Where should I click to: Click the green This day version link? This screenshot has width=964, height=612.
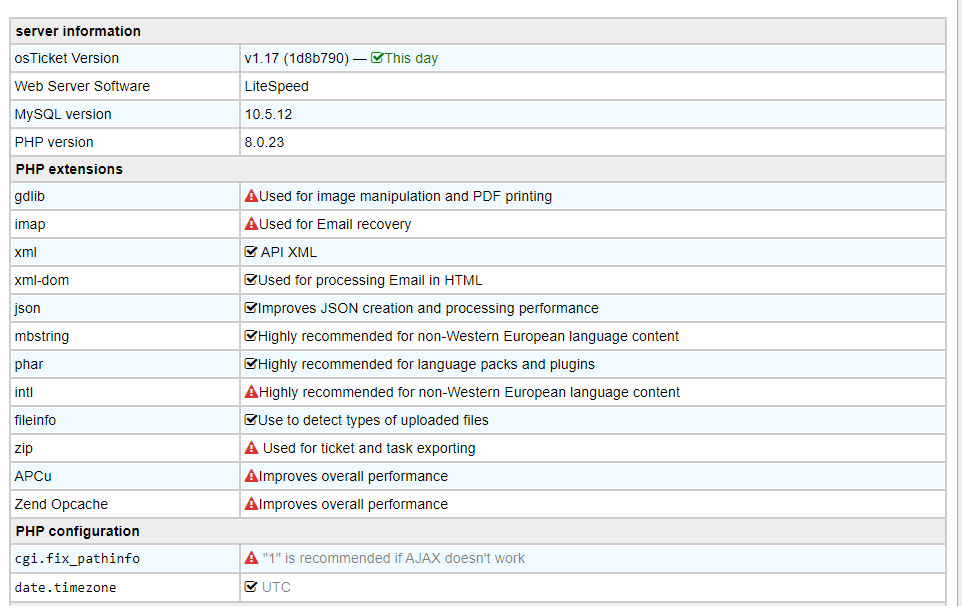pyautogui.click(x=411, y=58)
